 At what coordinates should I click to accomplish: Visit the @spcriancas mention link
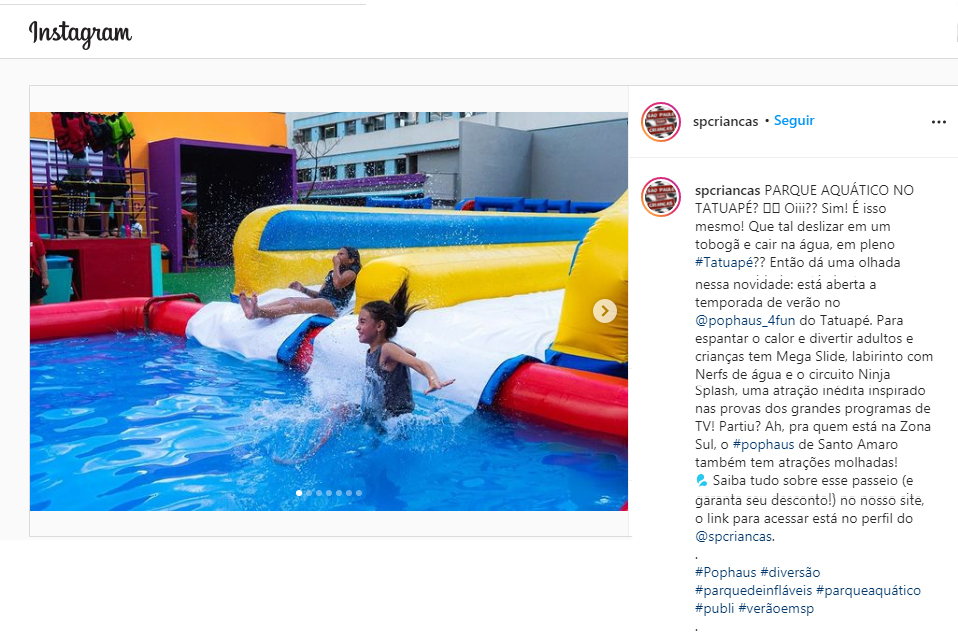point(734,537)
